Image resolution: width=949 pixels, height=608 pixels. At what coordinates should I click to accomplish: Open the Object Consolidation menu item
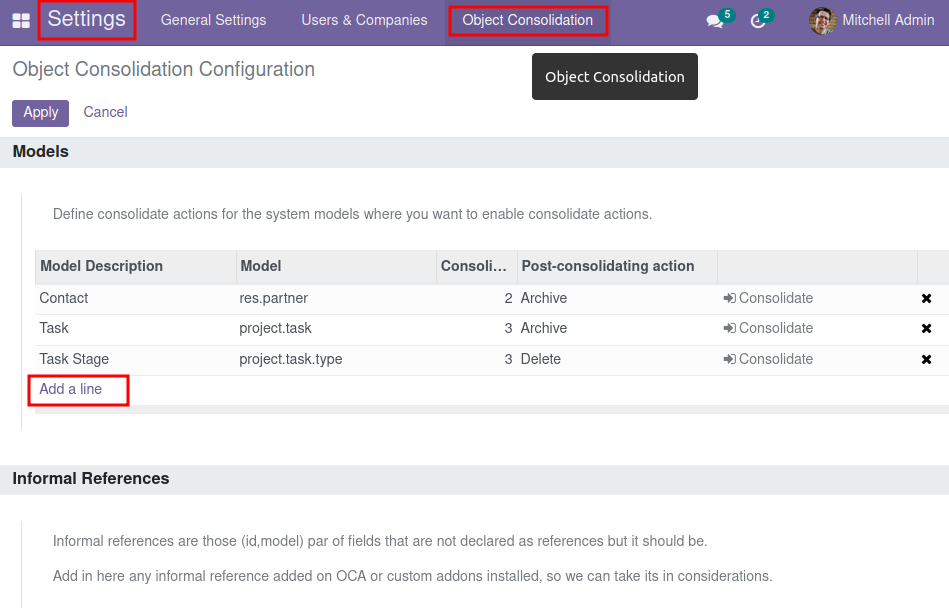point(528,21)
